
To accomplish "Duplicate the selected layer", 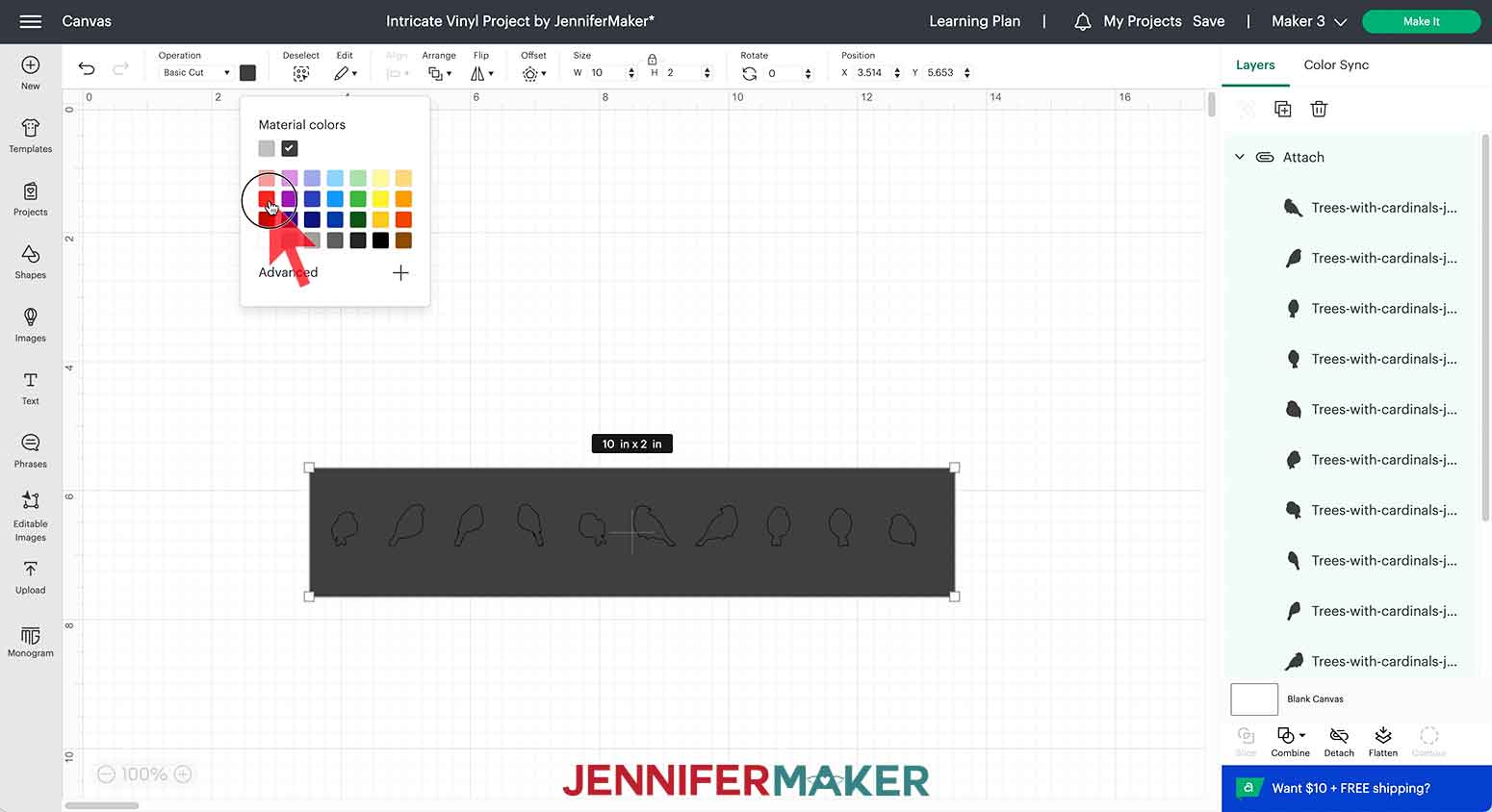I will point(1282,110).
